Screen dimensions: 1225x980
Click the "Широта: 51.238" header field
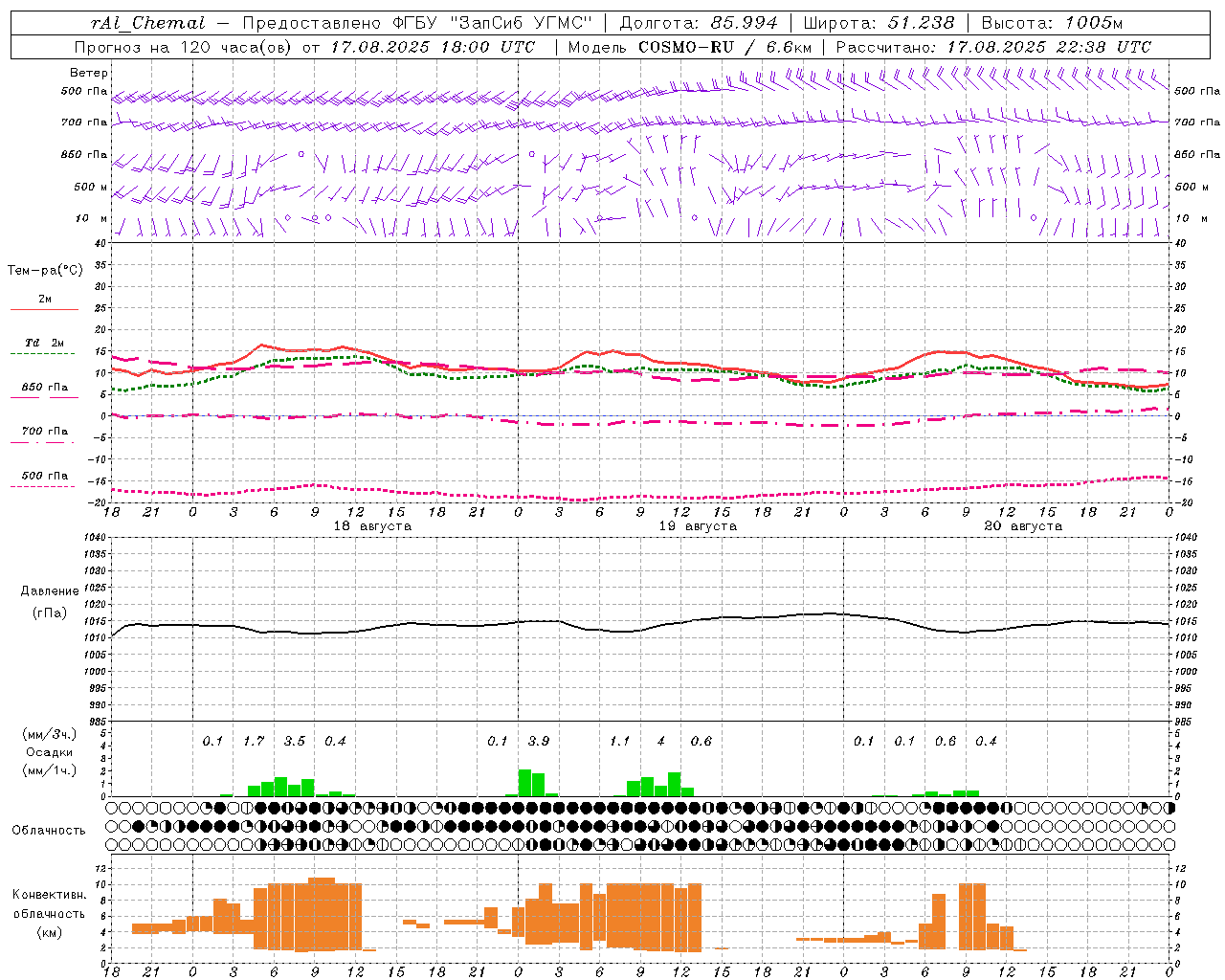point(879,23)
